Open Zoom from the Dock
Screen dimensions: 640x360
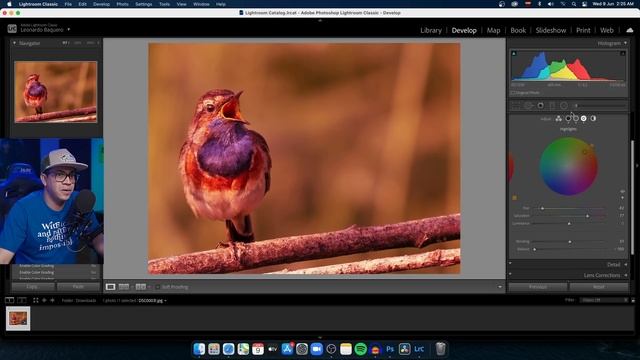(316, 349)
